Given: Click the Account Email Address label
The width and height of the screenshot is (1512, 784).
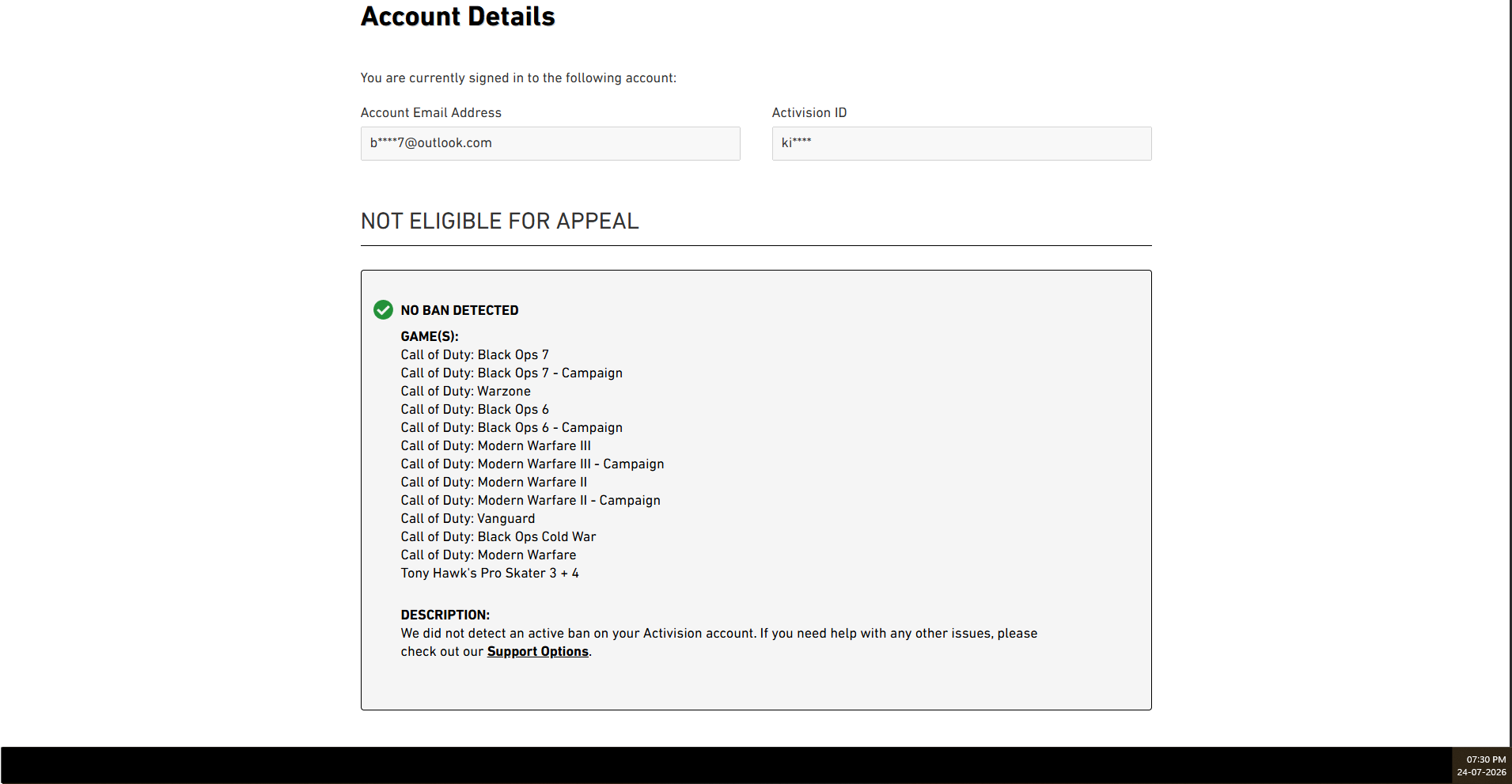Looking at the screenshot, I should point(431,112).
